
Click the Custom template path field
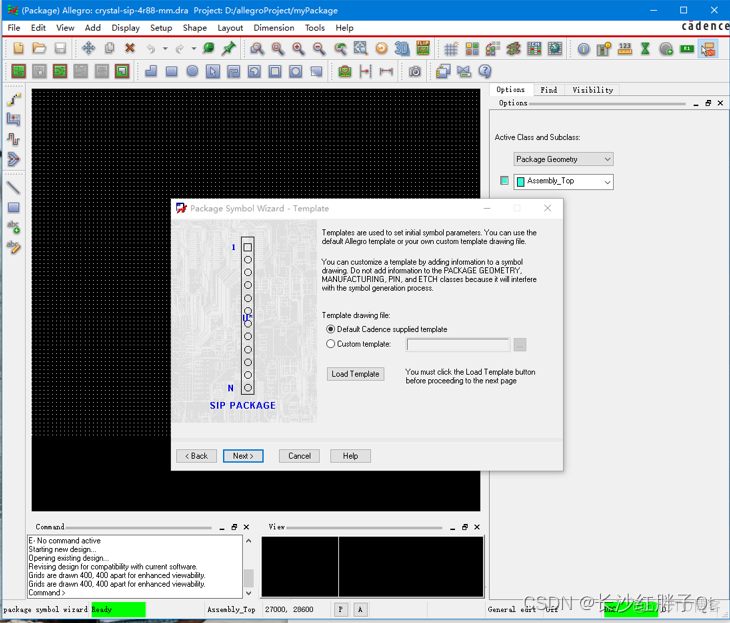tap(458, 345)
